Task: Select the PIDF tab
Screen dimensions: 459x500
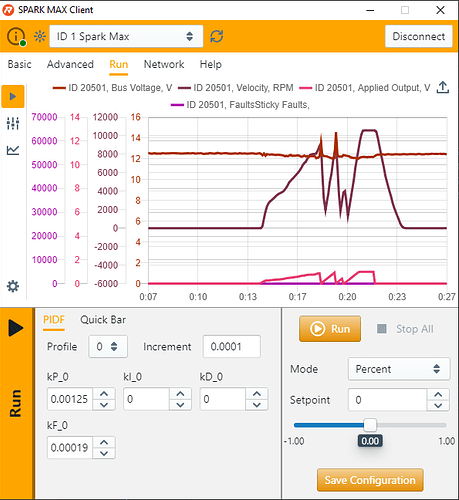Action: pyautogui.click(x=54, y=320)
